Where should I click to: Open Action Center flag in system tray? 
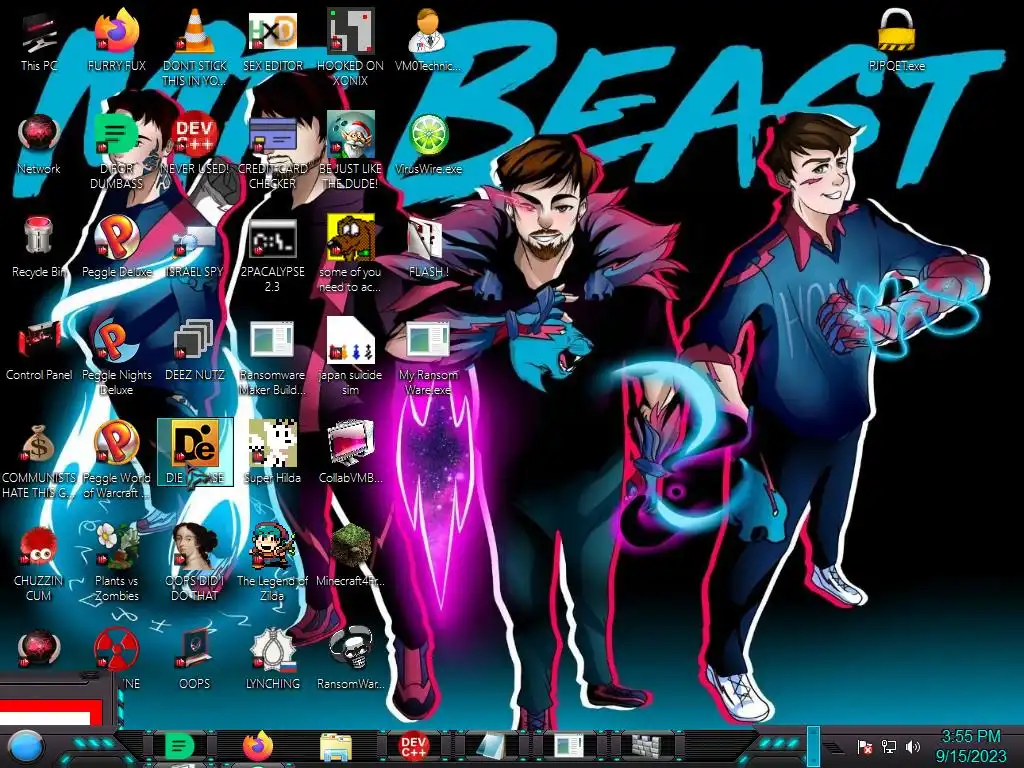865,746
